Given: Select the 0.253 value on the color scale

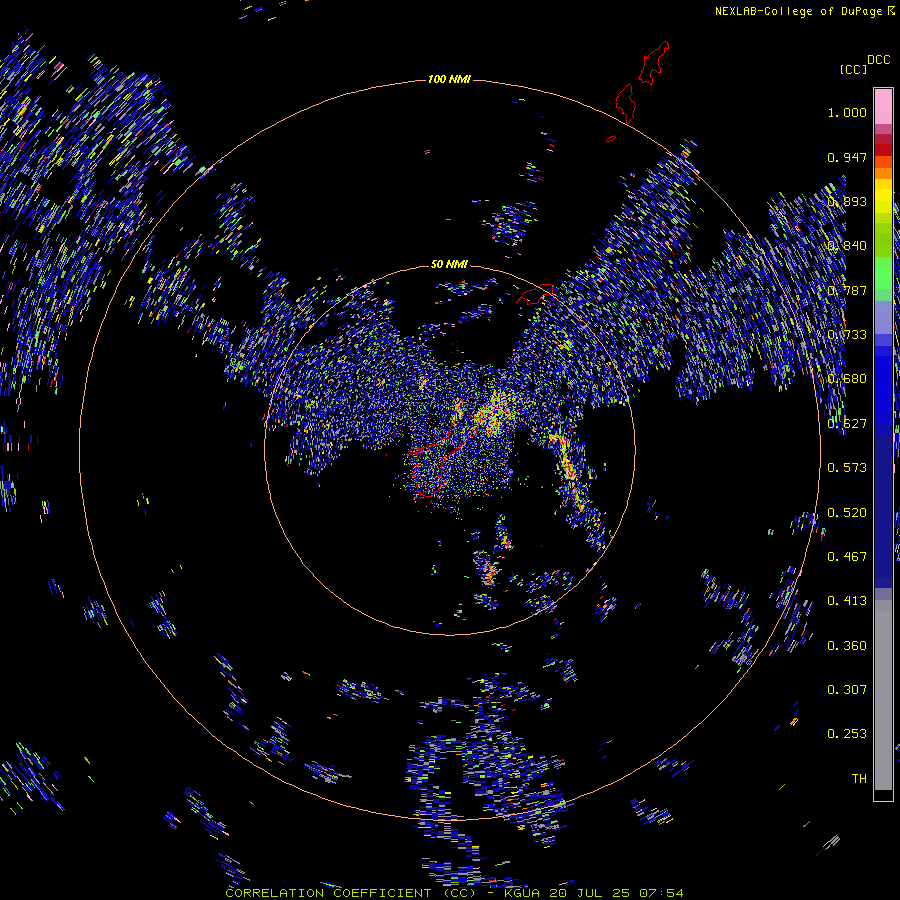Looking at the screenshot, I should (x=847, y=734).
